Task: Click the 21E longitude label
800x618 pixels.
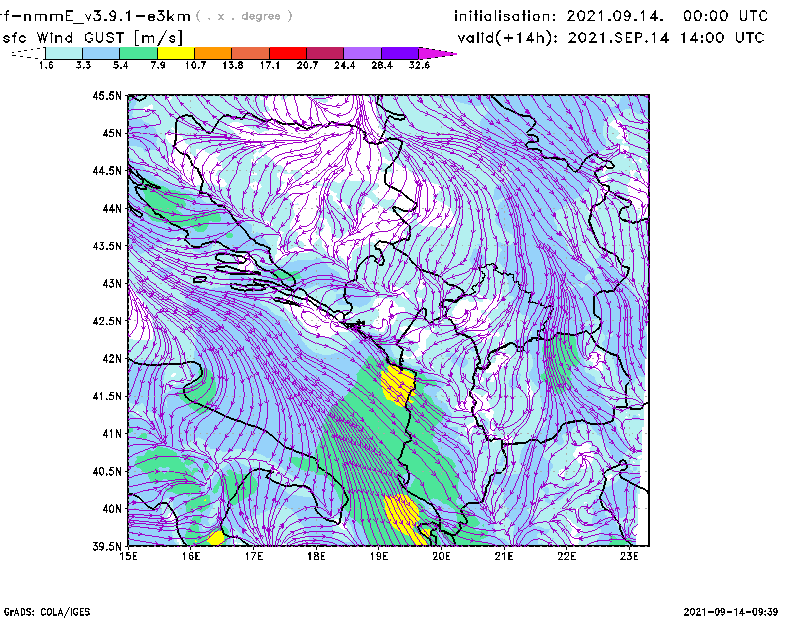Action: pyautogui.click(x=504, y=556)
